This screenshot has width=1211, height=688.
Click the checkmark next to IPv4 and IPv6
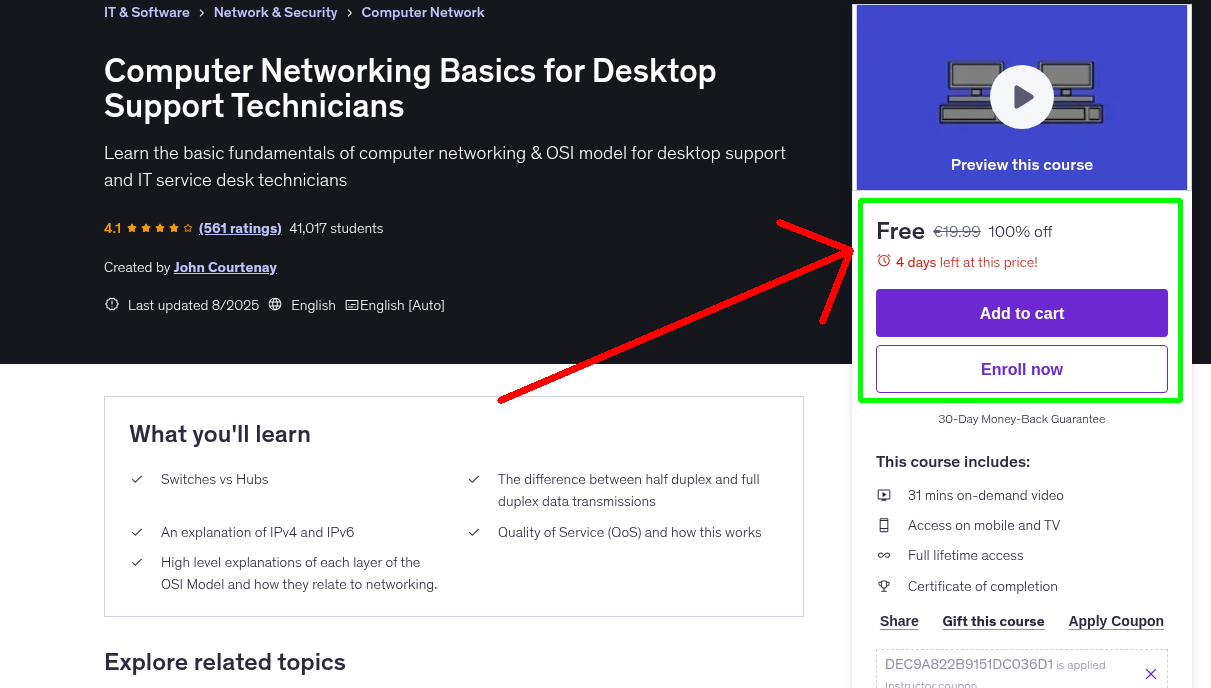coord(137,532)
